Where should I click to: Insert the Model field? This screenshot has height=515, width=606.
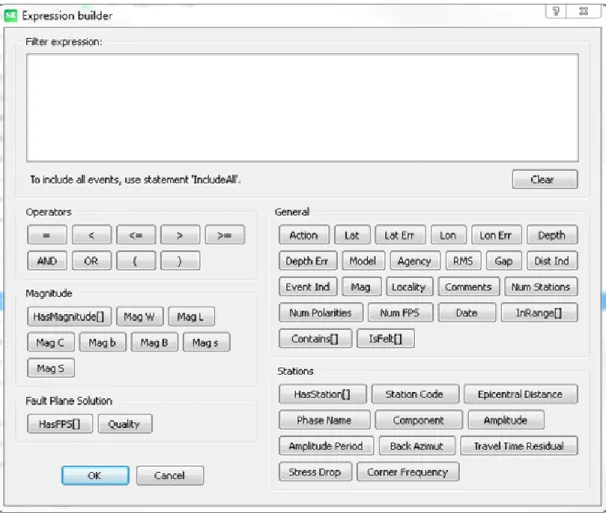point(363,261)
